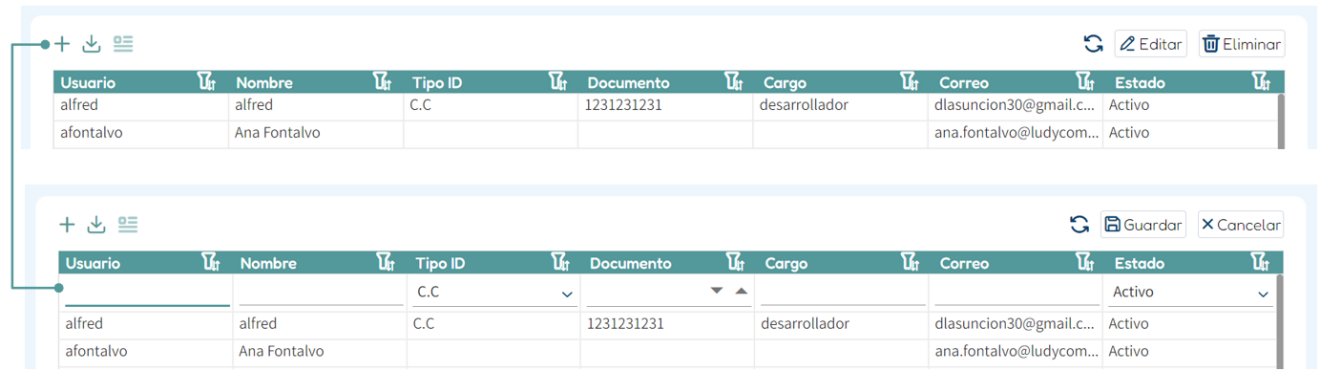The image size is (1320, 371).
Task: Click the Documento field's decrease arrow
Action: click(x=716, y=291)
